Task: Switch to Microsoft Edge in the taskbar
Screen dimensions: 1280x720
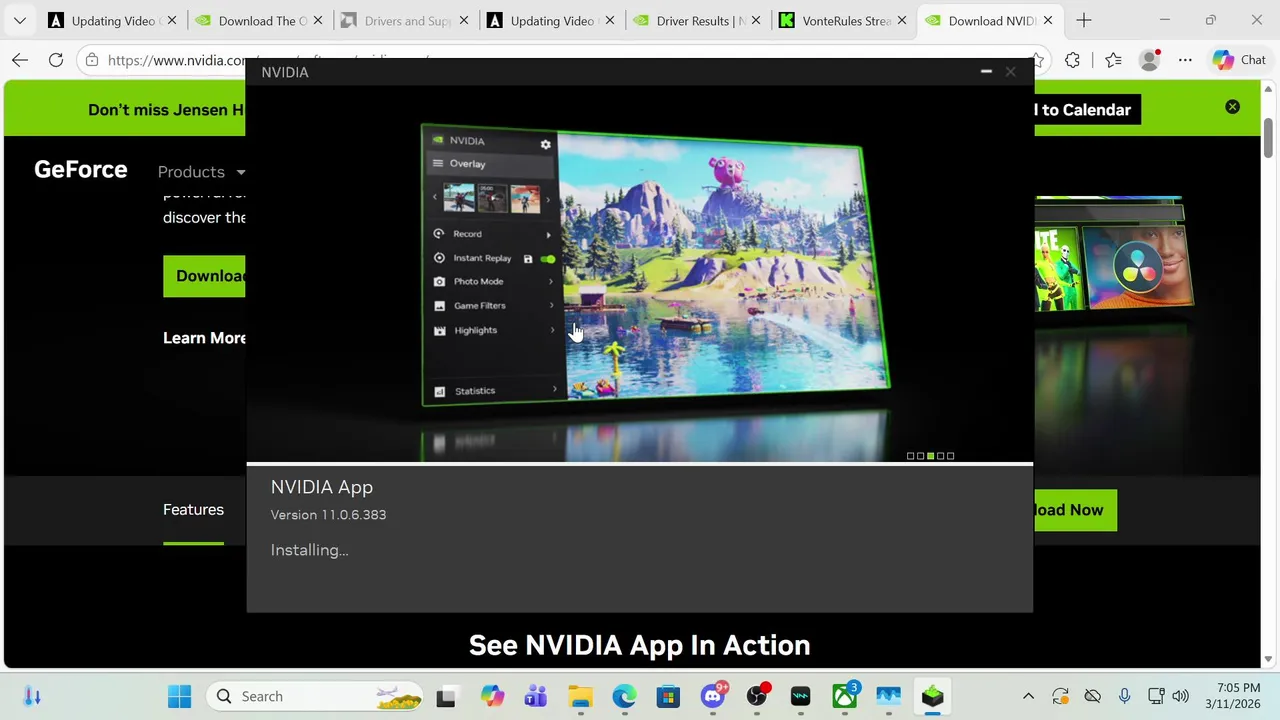Action: click(624, 696)
